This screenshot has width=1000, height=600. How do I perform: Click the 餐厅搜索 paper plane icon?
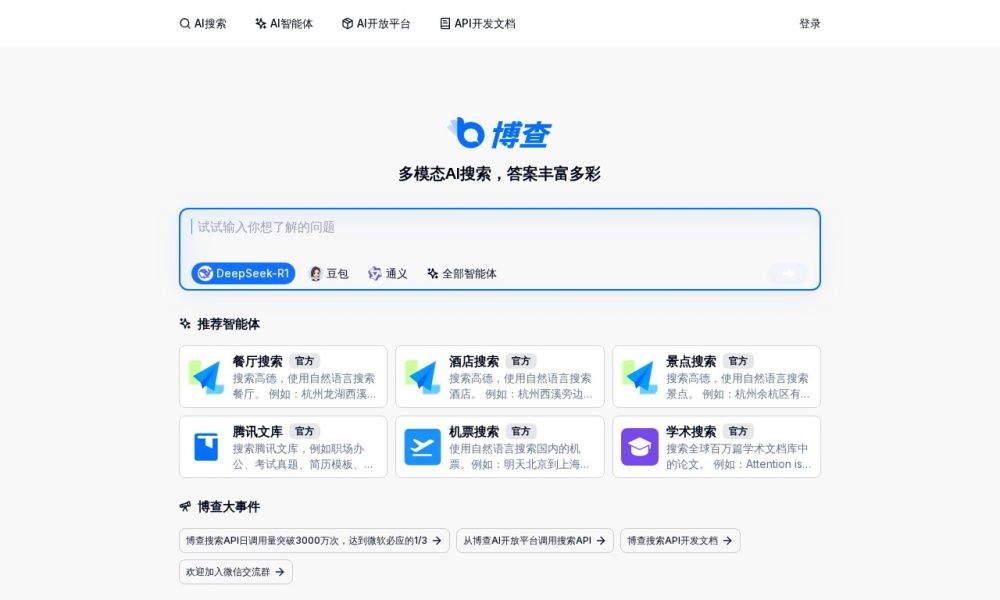tap(206, 377)
